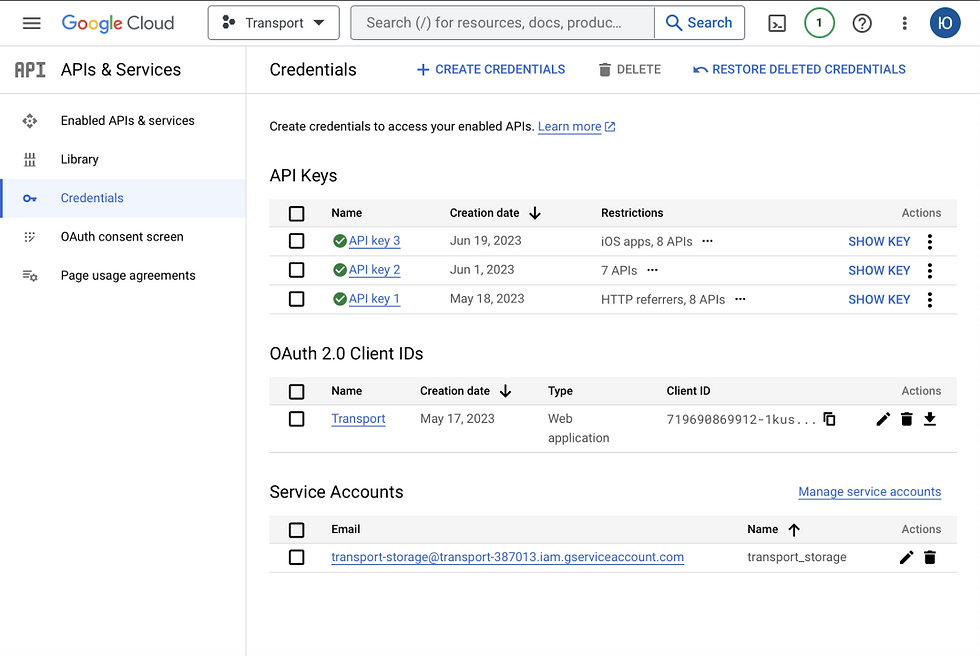
Task: Open more actions for API key 3
Action: pos(929,242)
